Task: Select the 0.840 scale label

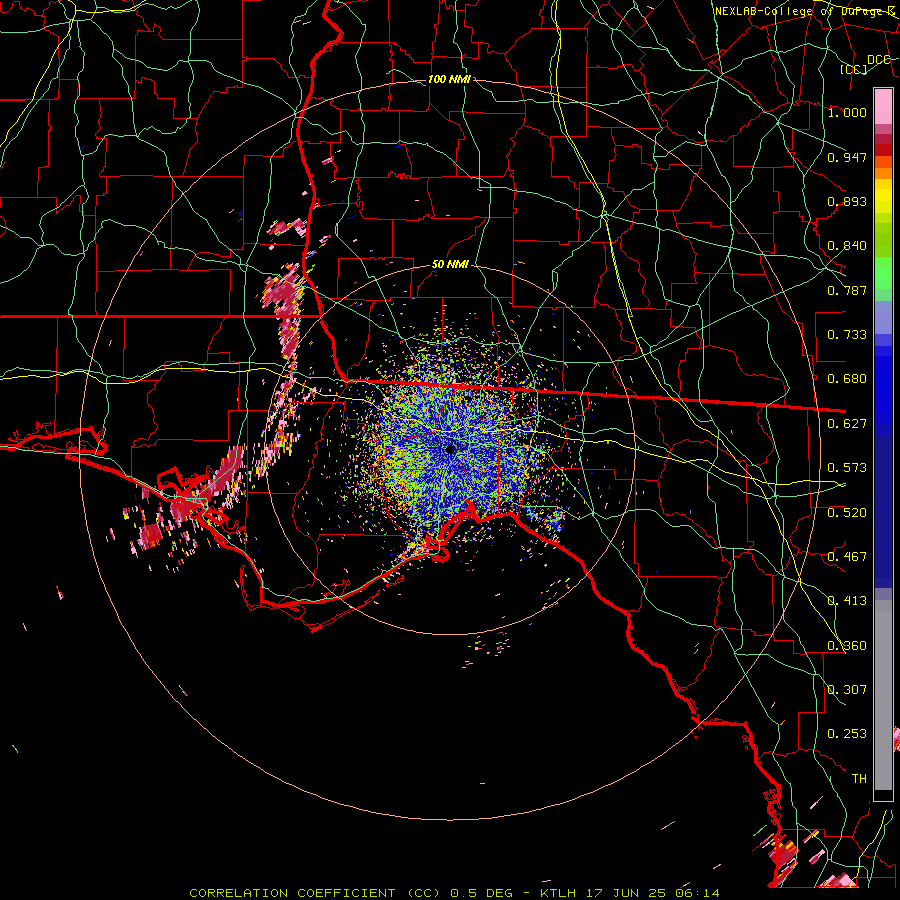Action: (847, 246)
